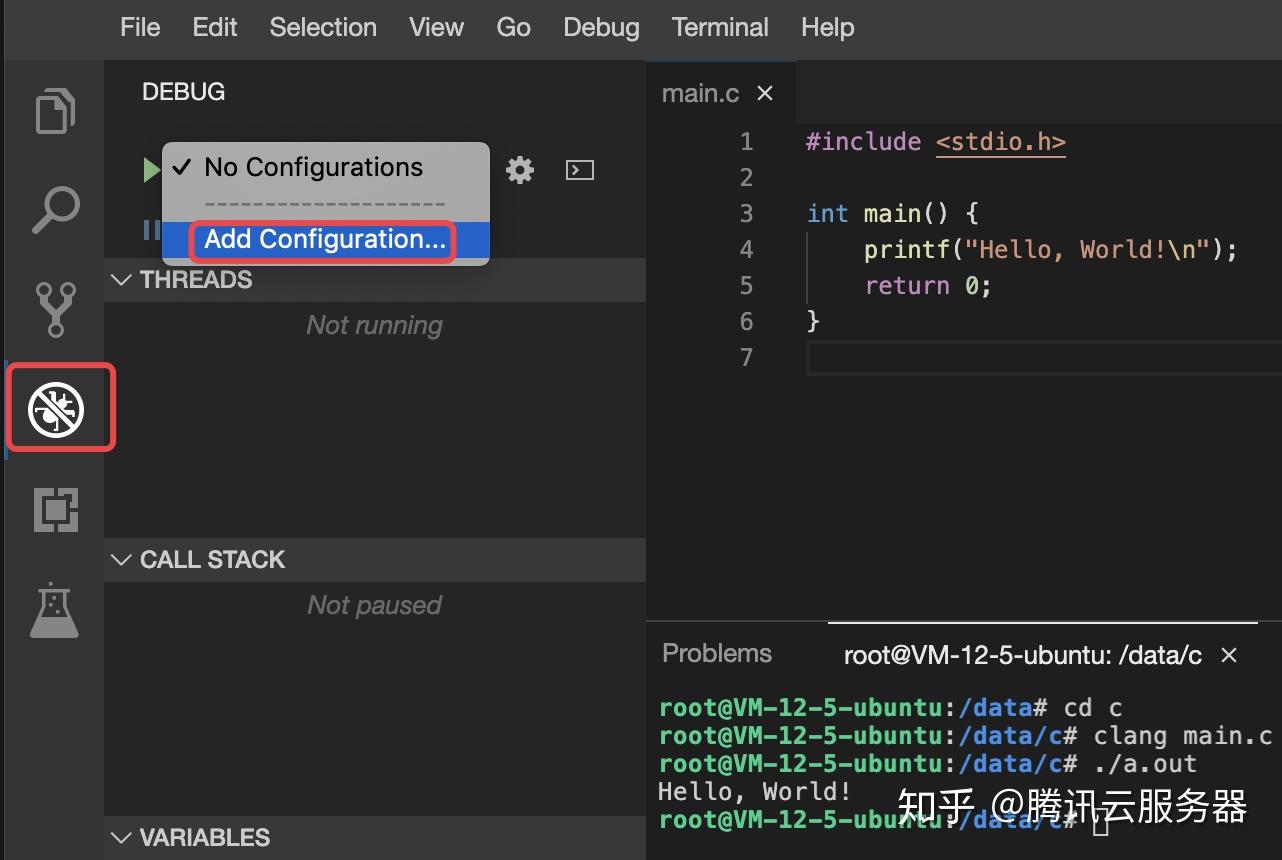Viewport: 1282px width, 860px height.
Task: Switch to the Problems panel tab
Action: (717, 653)
